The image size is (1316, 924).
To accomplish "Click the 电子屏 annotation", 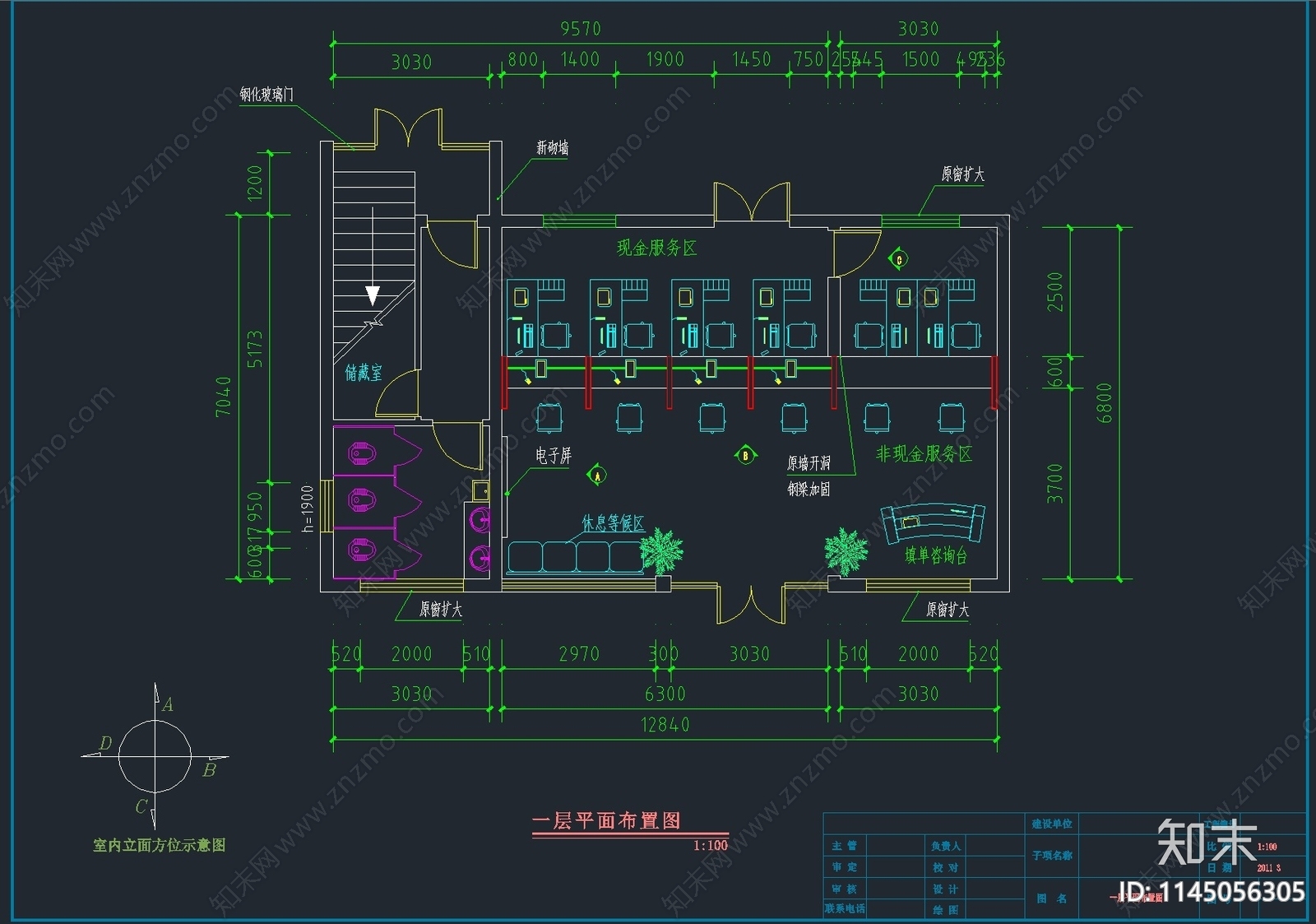I will [553, 455].
